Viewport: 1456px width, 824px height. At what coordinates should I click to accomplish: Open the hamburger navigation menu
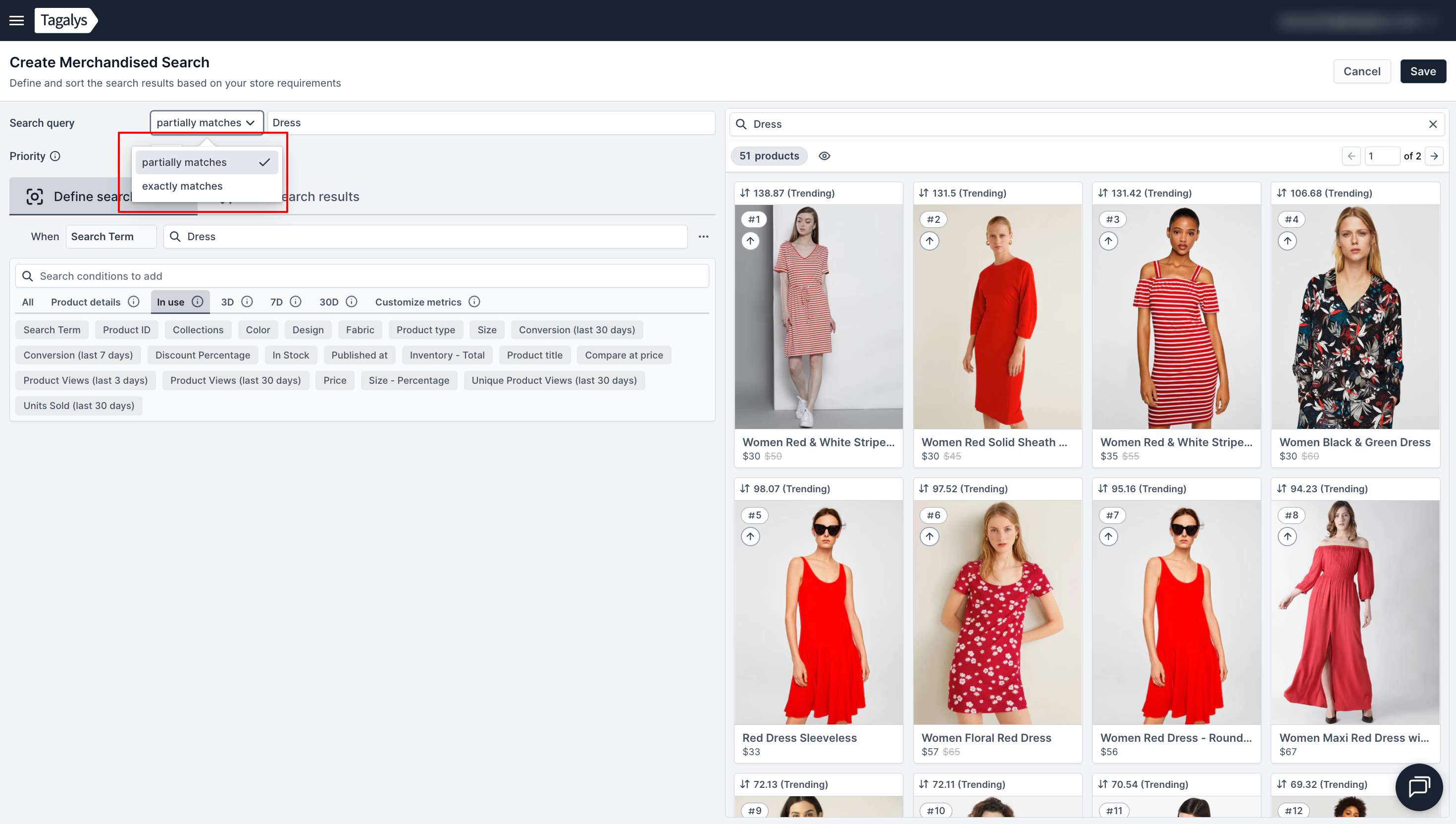[x=16, y=20]
